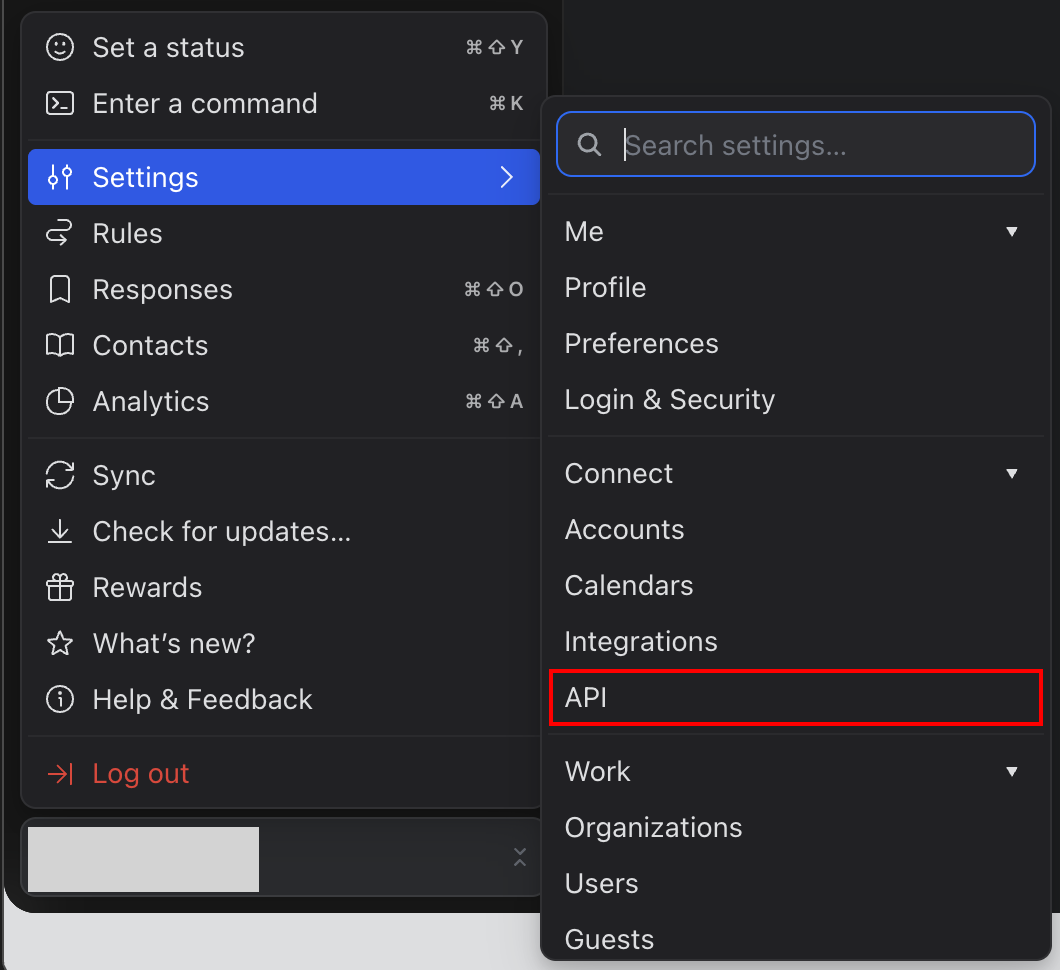Click the magnifier icon in settings search
This screenshot has width=1060, height=970.
point(589,144)
